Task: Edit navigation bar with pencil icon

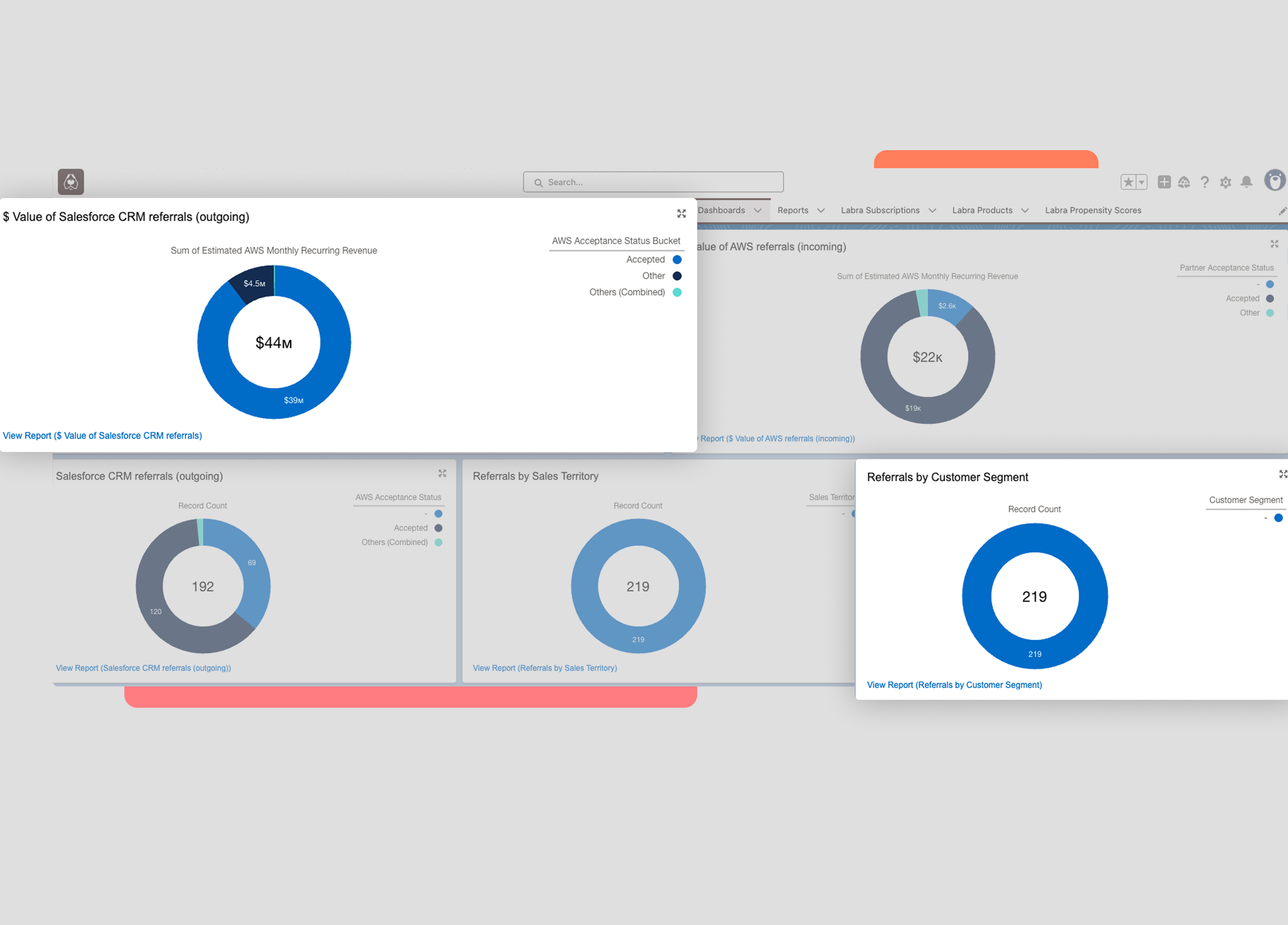Action: coord(1282,211)
